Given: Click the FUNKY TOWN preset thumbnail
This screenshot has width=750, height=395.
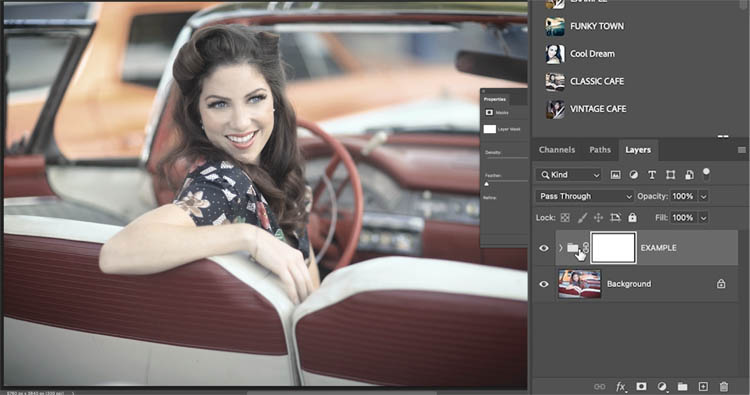Looking at the screenshot, I should [x=555, y=26].
